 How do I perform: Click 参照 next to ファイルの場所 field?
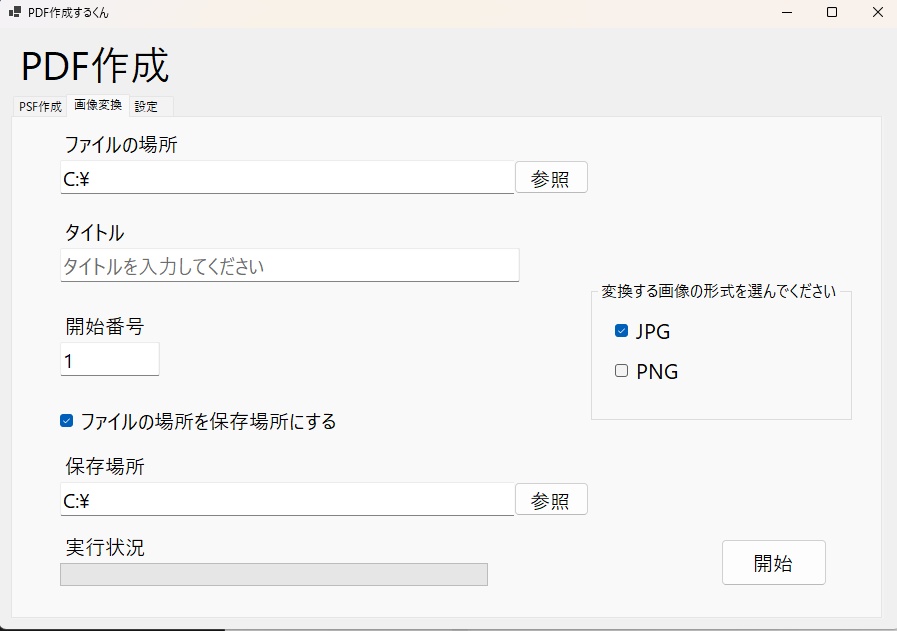point(551,178)
